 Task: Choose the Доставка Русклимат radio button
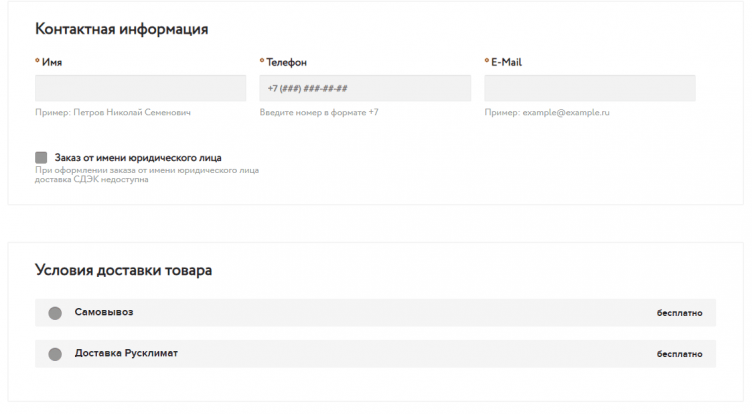[x=55, y=354]
